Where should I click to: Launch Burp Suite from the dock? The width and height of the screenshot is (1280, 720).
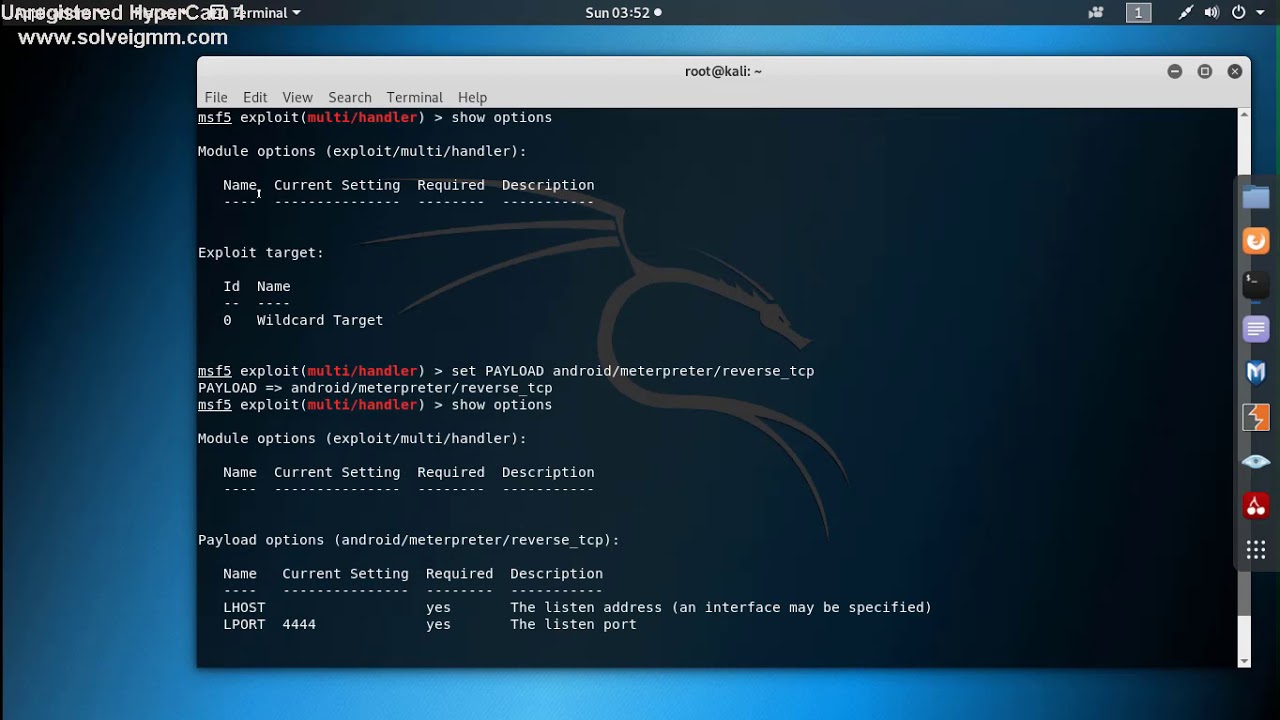(x=1256, y=417)
